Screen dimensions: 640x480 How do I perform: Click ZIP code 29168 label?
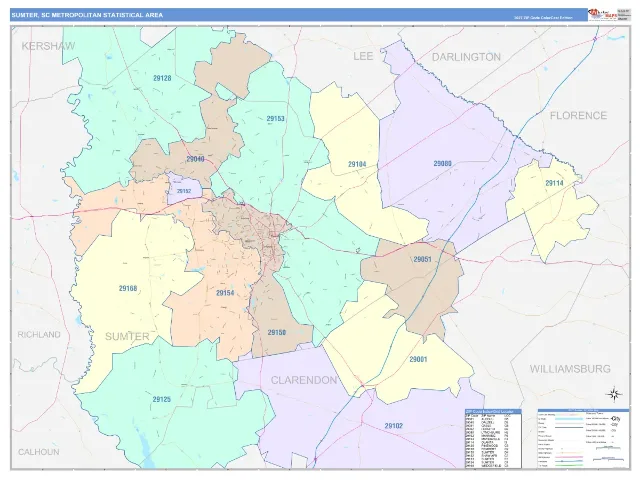(128, 289)
